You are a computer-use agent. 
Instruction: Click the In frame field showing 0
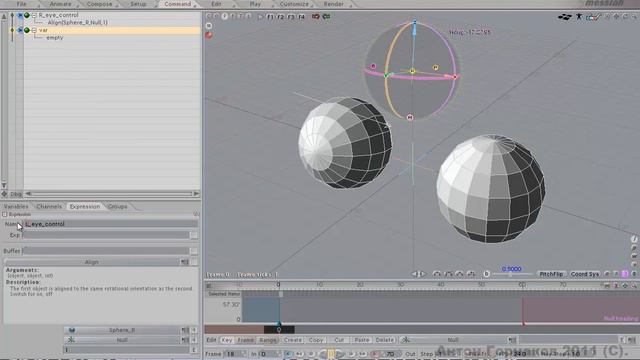[x=269, y=354]
